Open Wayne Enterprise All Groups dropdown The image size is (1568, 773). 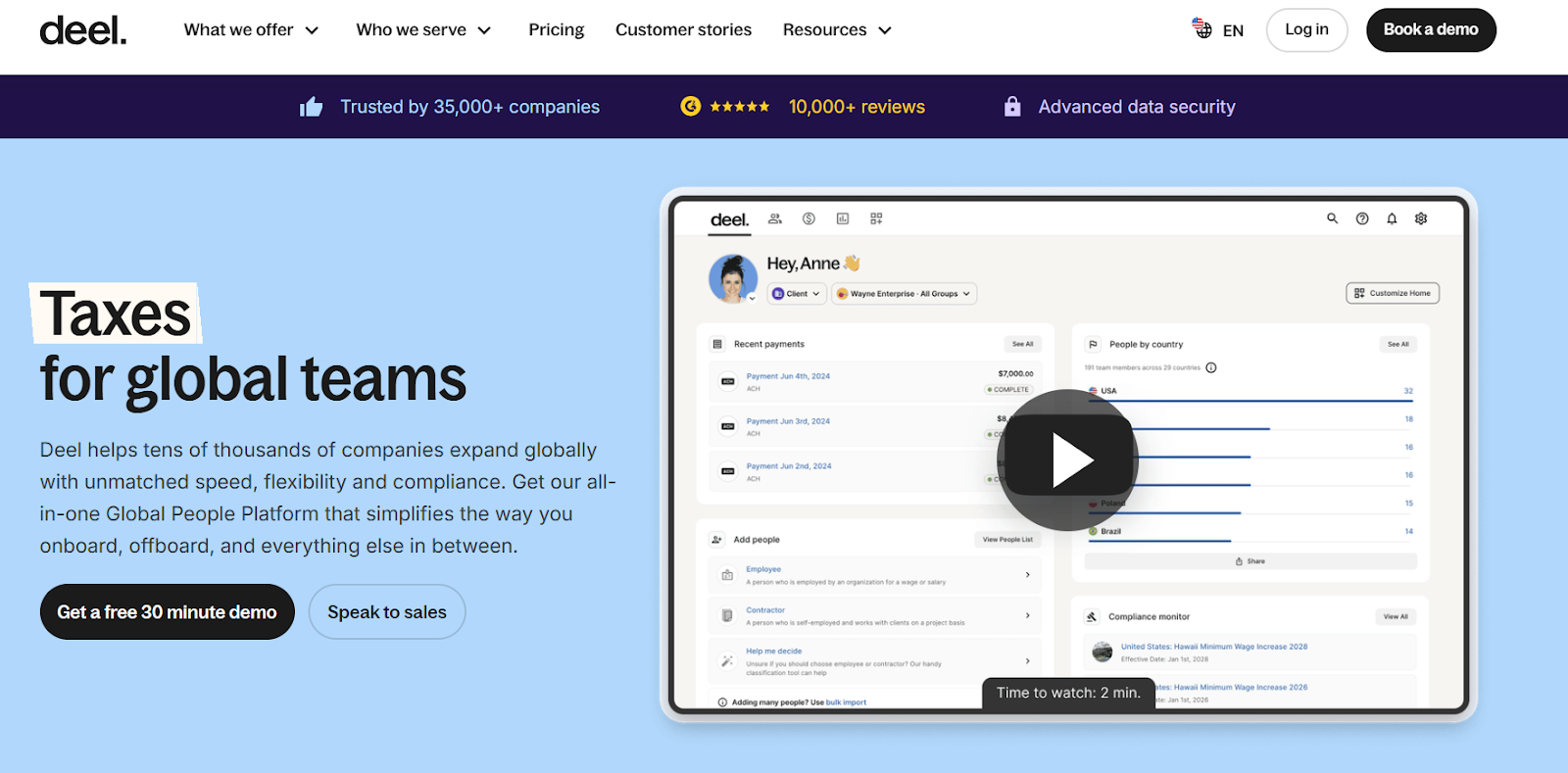pos(905,294)
